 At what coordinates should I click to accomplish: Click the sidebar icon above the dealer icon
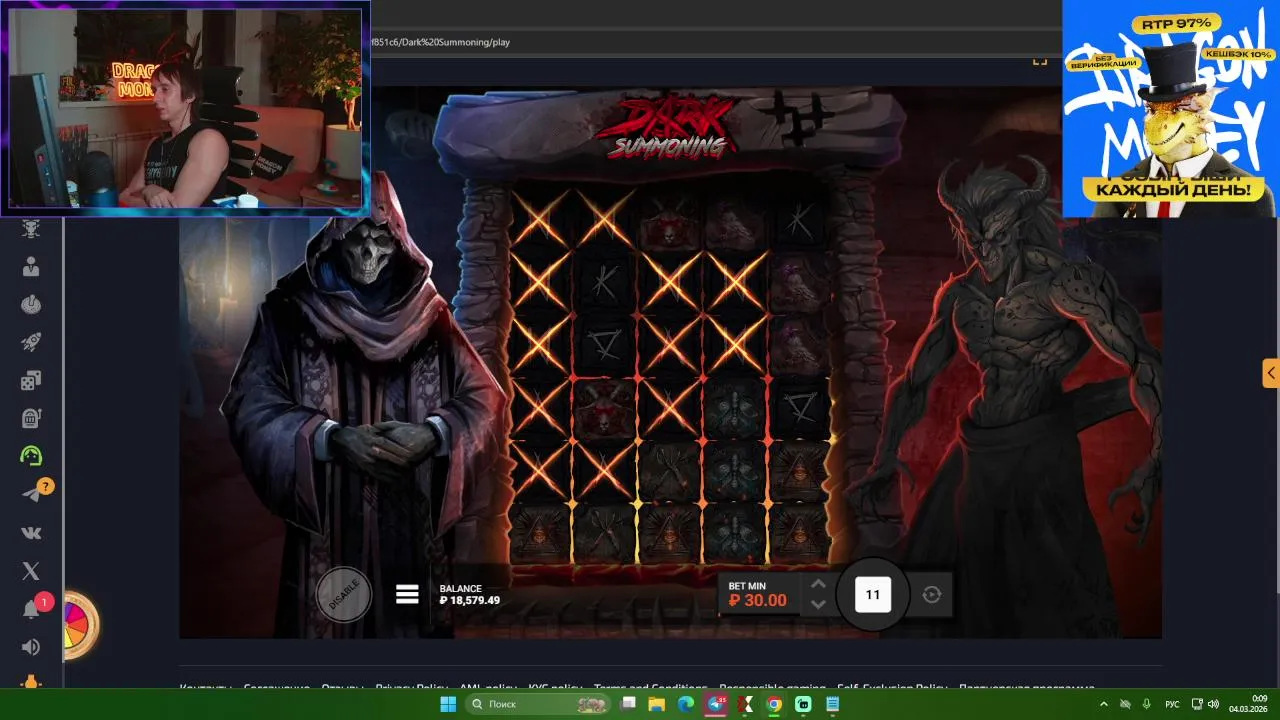pos(31,229)
